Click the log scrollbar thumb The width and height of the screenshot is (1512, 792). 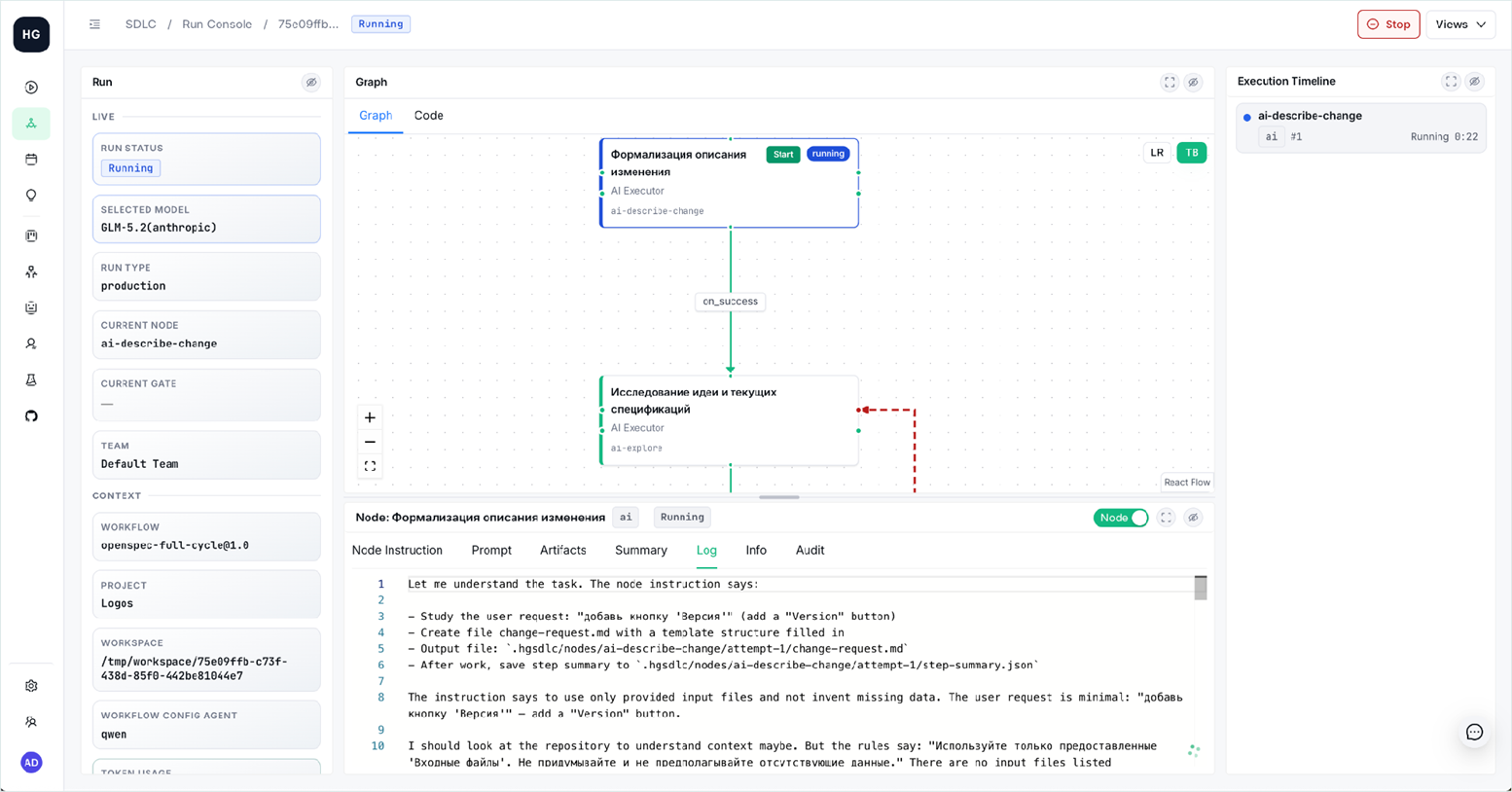tap(1201, 588)
